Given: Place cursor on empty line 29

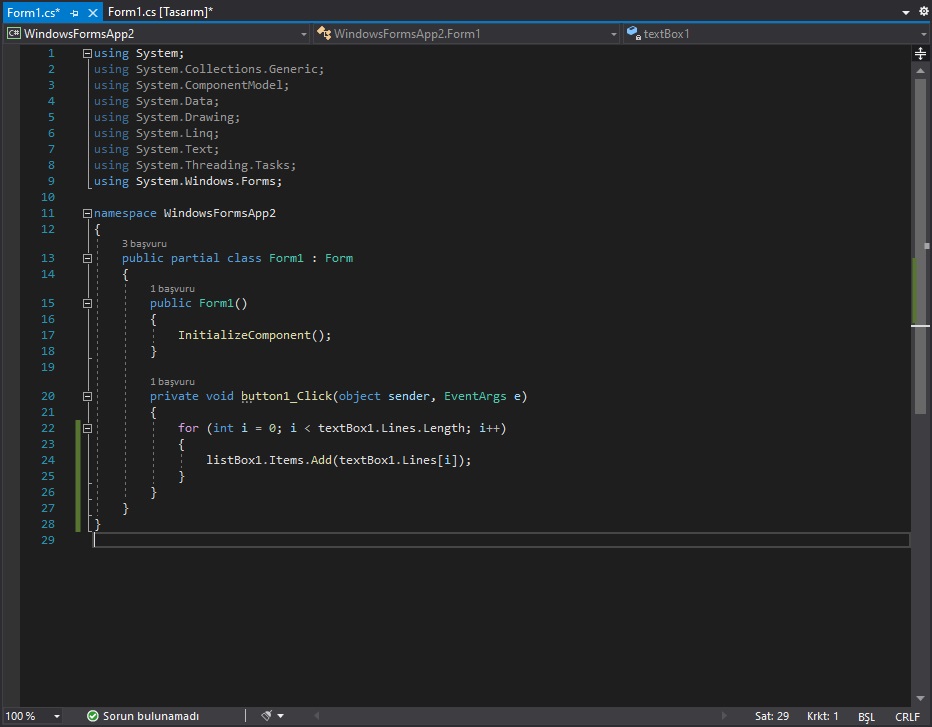Looking at the screenshot, I should pos(501,540).
